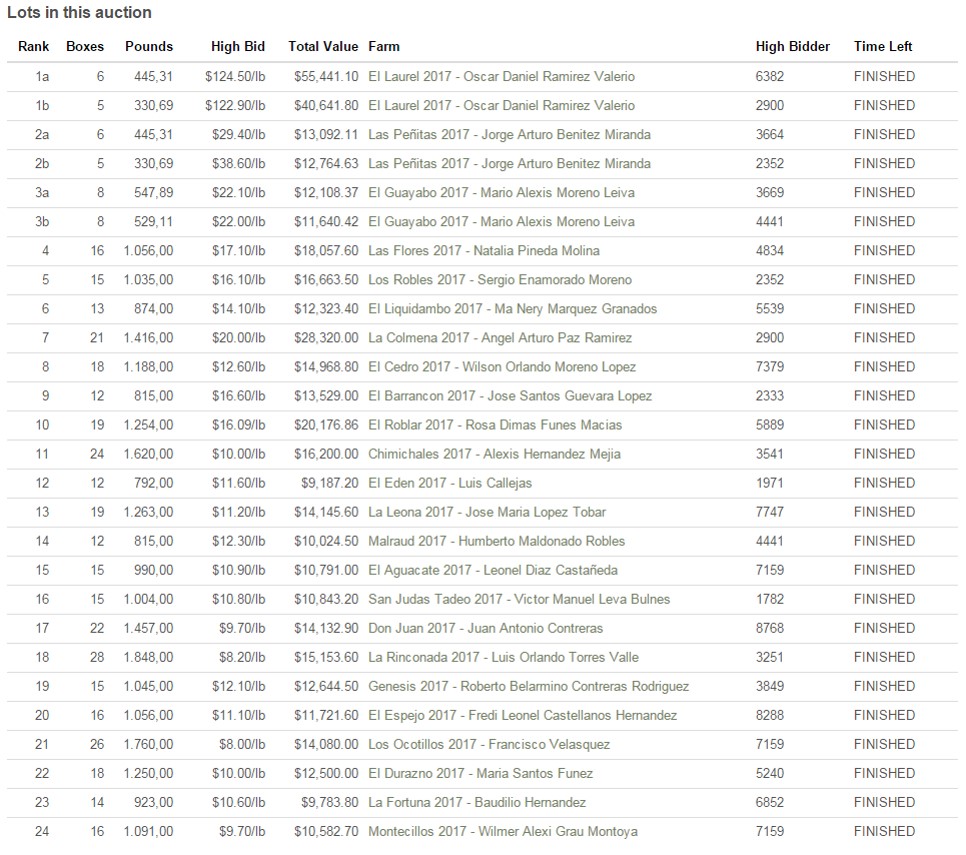Open Chimichales 2017 - Alexis Hernandez Mejia
This screenshot has width=966, height=855.
[x=494, y=453]
